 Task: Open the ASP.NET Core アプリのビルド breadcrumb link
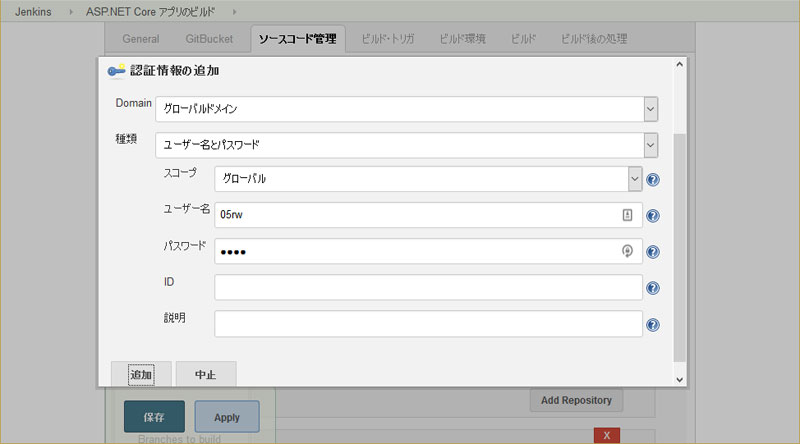[x=151, y=12]
